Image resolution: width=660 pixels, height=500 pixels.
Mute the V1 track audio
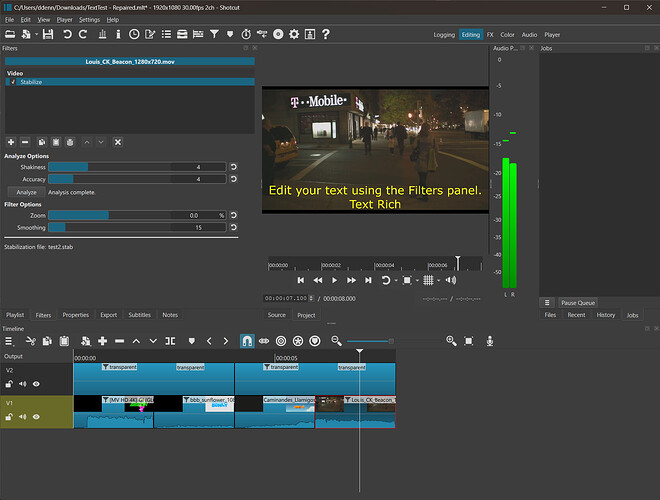[x=22, y=417]
